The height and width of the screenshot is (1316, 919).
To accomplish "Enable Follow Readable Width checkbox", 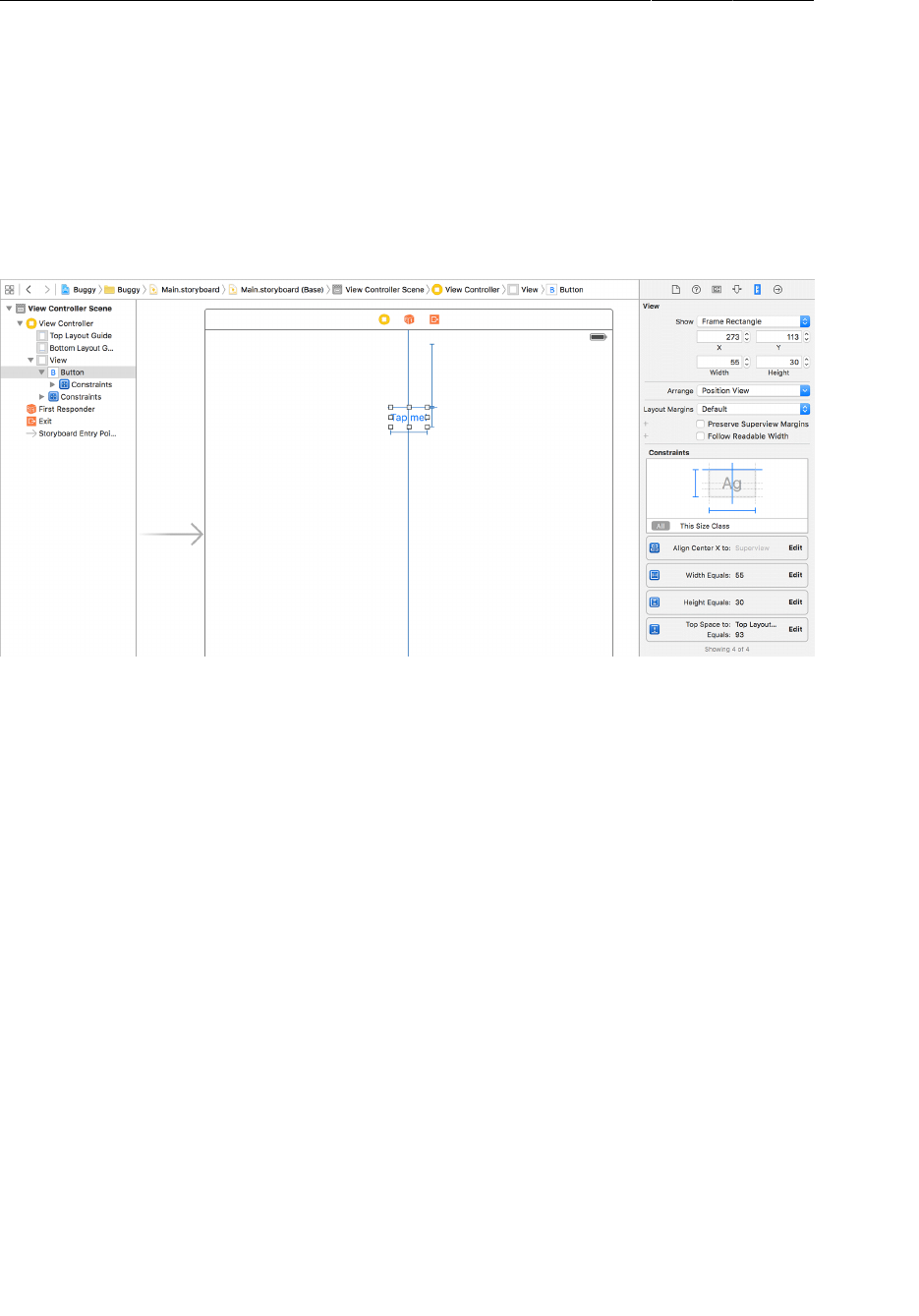I will [700, 436].
